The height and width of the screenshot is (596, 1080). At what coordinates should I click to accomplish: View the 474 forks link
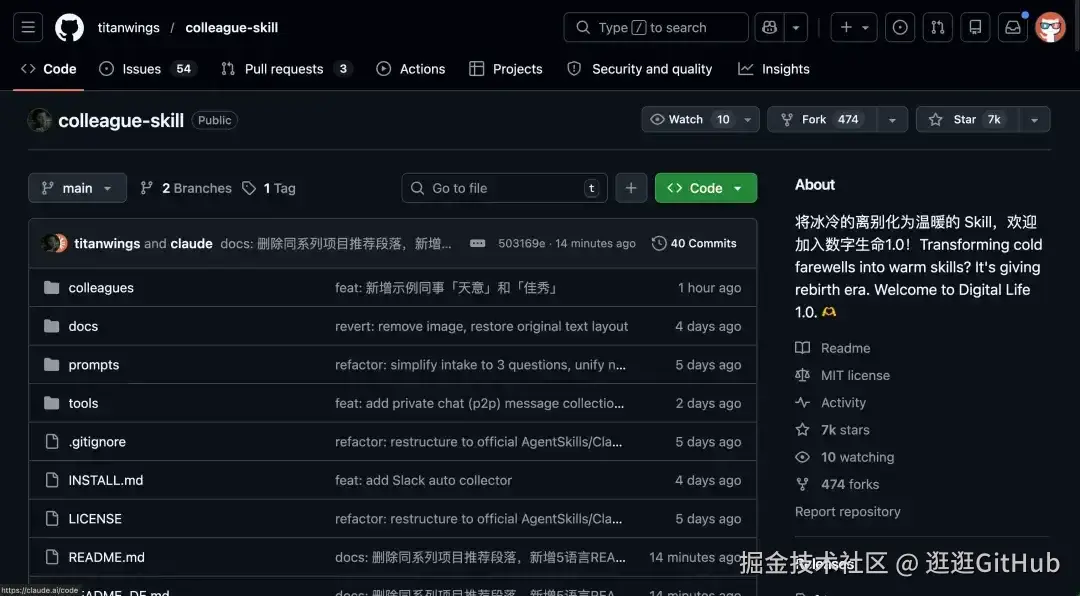(837, 484)
